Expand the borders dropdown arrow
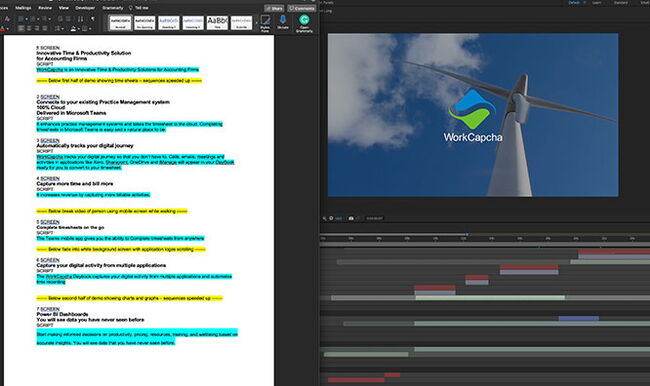Image resolution: width=650 pixels, height=386 pixels. point(90,29)
